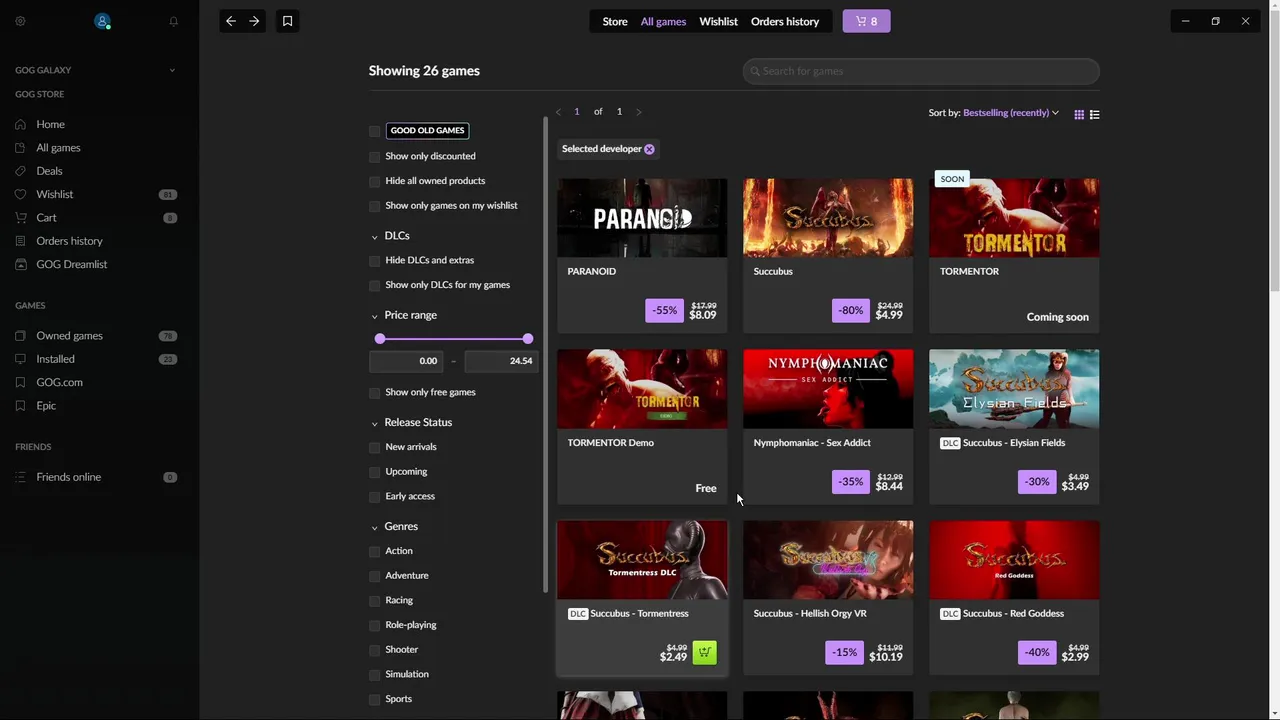Open the notifications bell
The height and width of the screenshot is (720, 1280).
pos(173,21)
